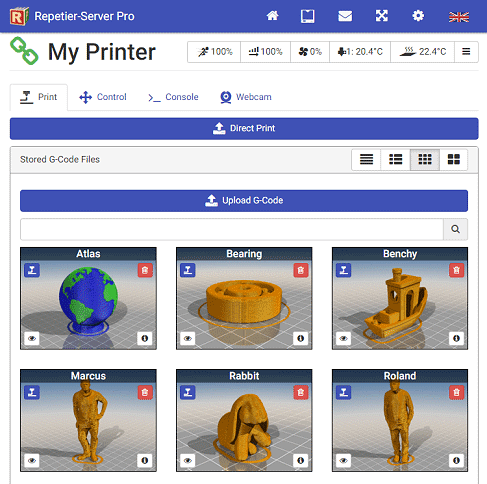The width and height of the screenshot is (487, 484).
Task: Click the Repetier-Server Pro logo
Action: click(x=19, y=16)
